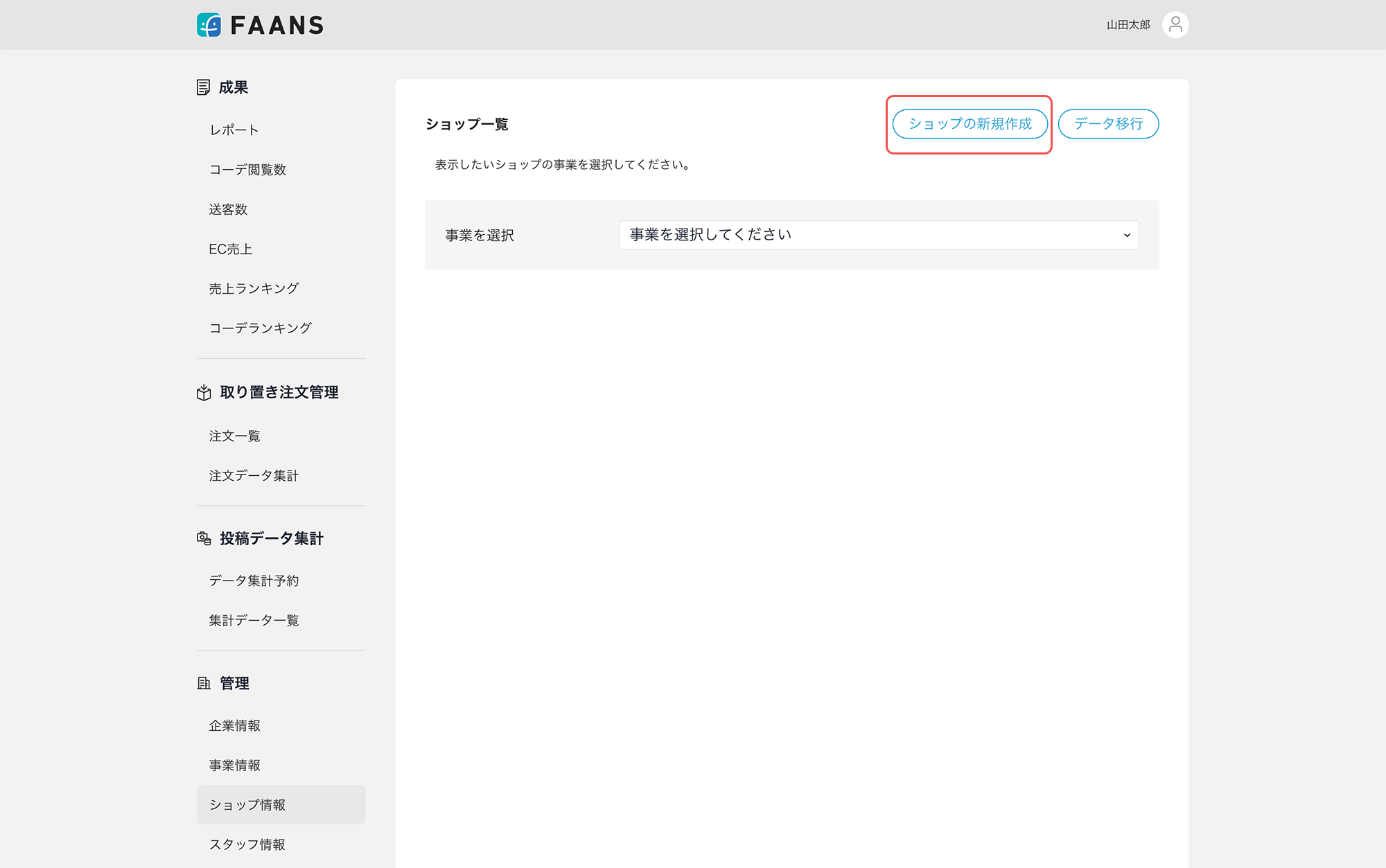The width and height of the screenshot is (1386, 868).
Task: Select データ集計予約 menu item
Action: pos(254,581)
